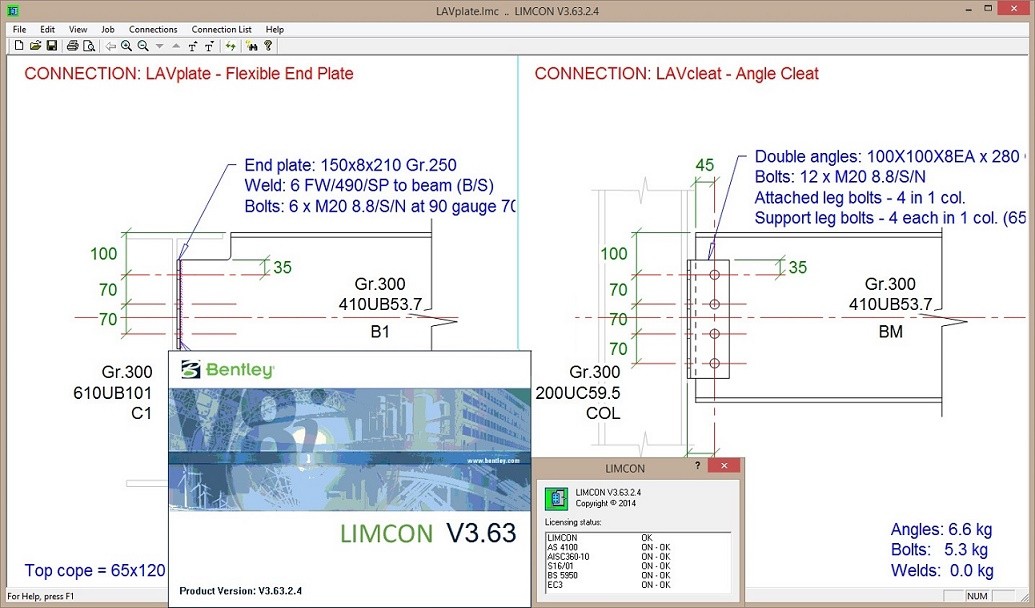
Task: Click the binoculars find icon
Action: [x=251, y=46]
